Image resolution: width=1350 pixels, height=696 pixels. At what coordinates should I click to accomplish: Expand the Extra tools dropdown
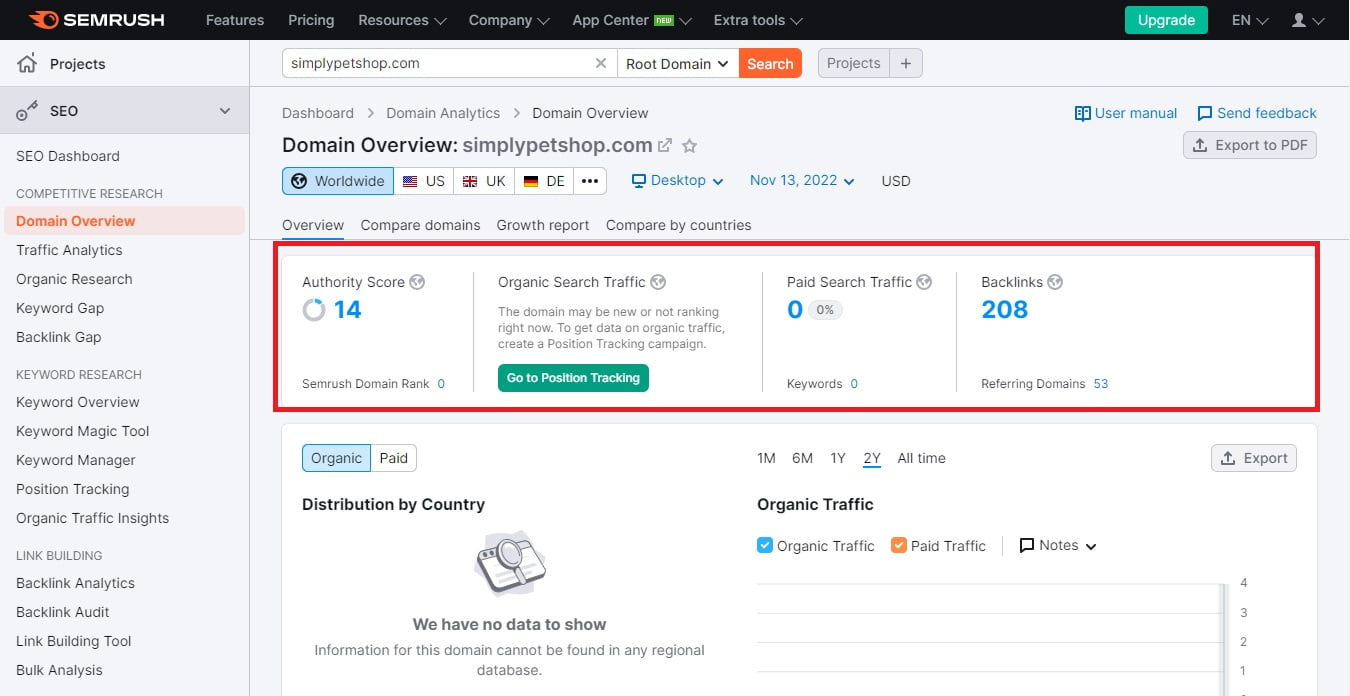pyautogui.click(x=758, y=20)
